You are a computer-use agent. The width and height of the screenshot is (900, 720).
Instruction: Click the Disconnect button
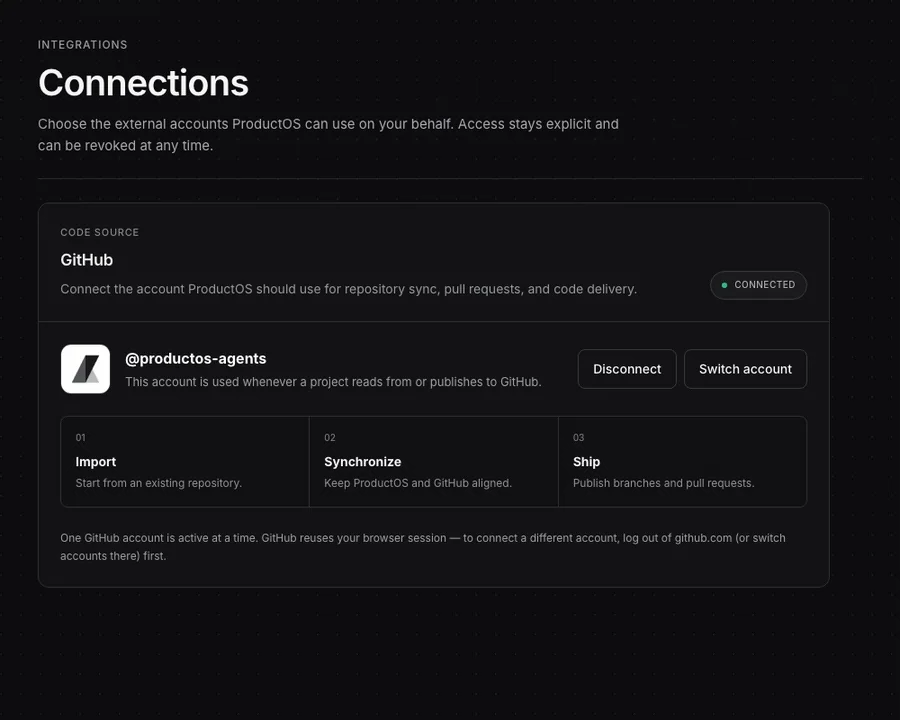click(627, 369)
